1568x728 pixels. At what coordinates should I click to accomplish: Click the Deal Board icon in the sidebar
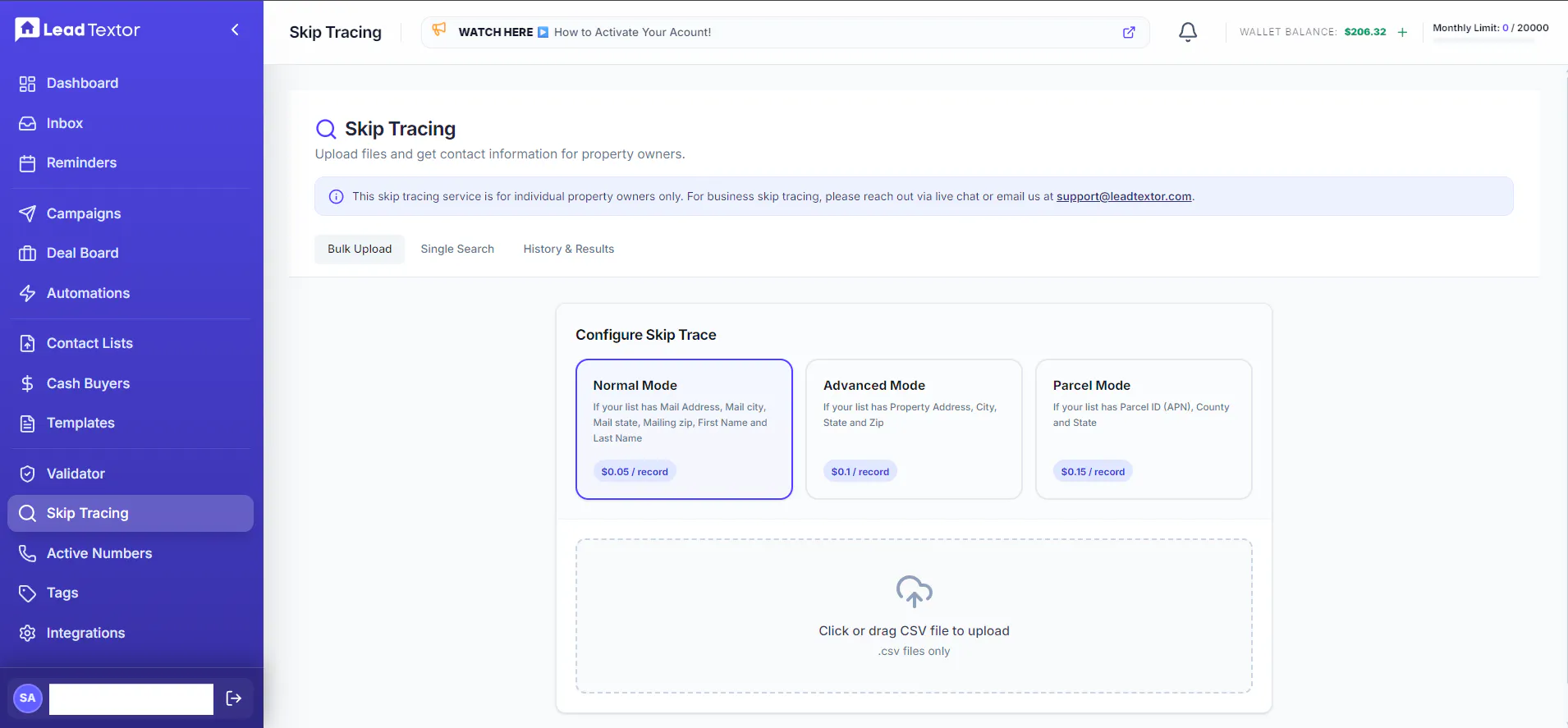pyautogui.click(x=27, y=254)
